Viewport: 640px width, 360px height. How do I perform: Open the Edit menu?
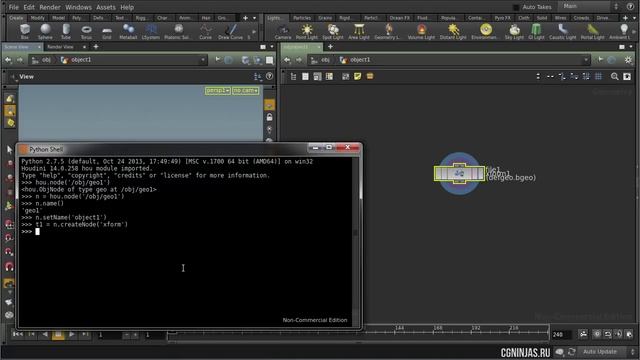(x=29, y=7)
